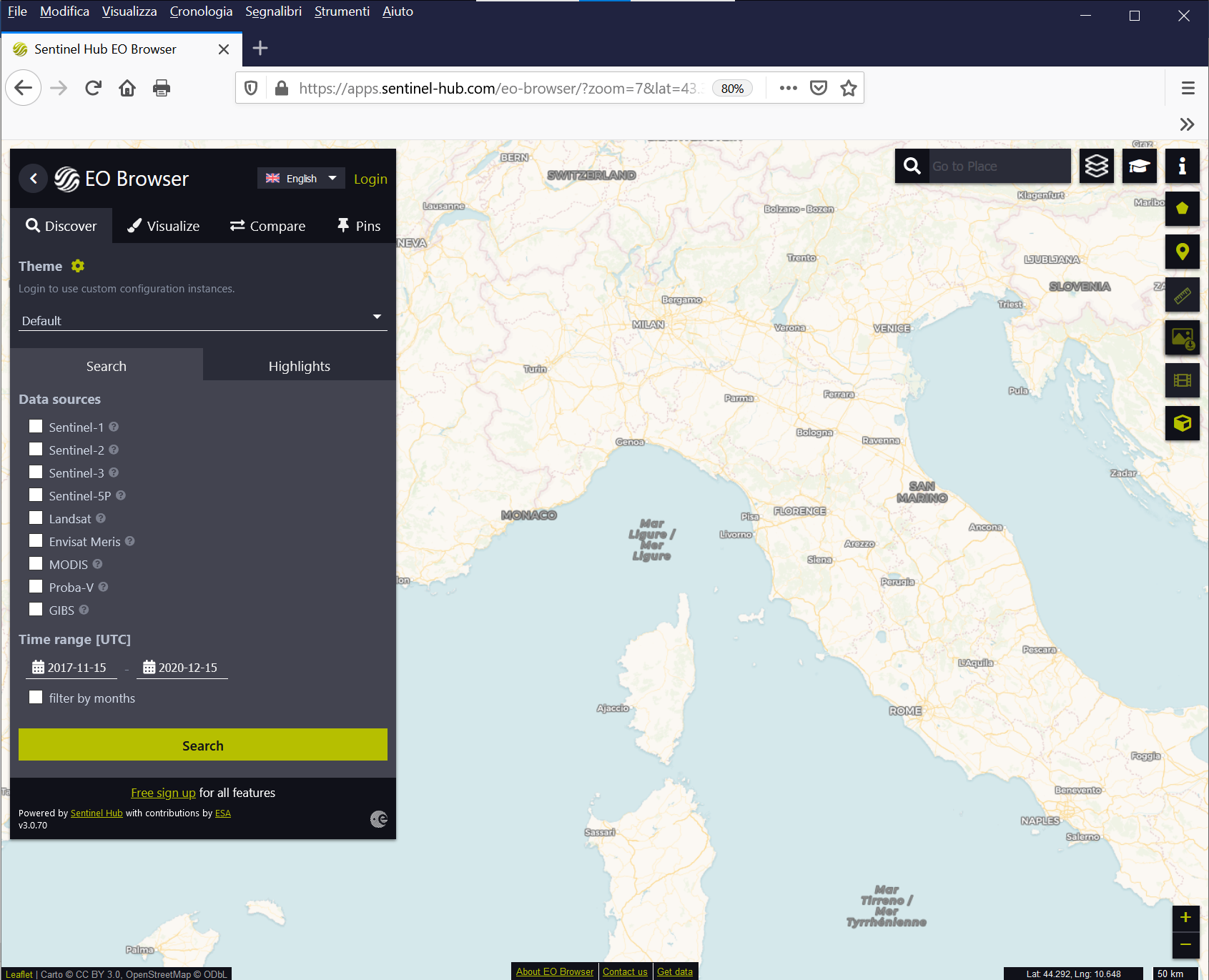The height and width of the screenshot is (980, 1209).
Task: Open the Segnalibri menu
Action: pos(273,11)
